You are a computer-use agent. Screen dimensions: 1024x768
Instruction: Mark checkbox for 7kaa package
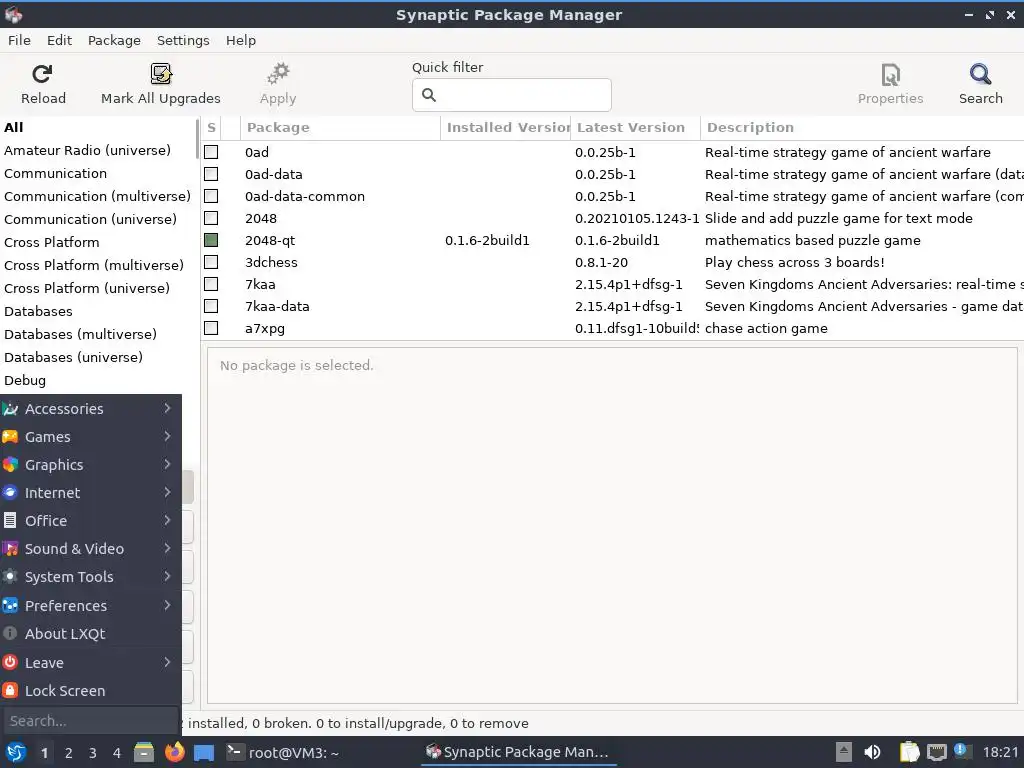point(211,284)
